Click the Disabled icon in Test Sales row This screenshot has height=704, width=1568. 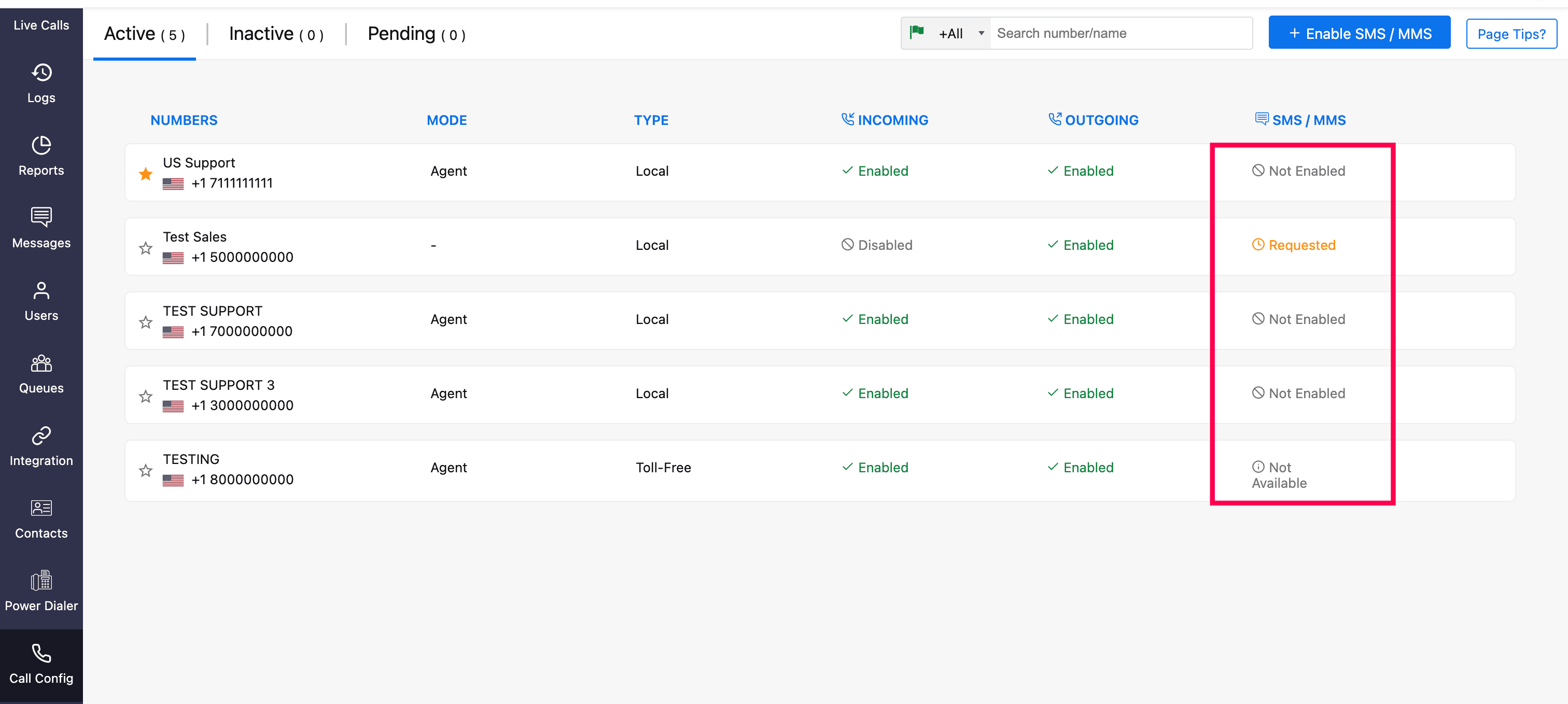(x=847, y=245)
